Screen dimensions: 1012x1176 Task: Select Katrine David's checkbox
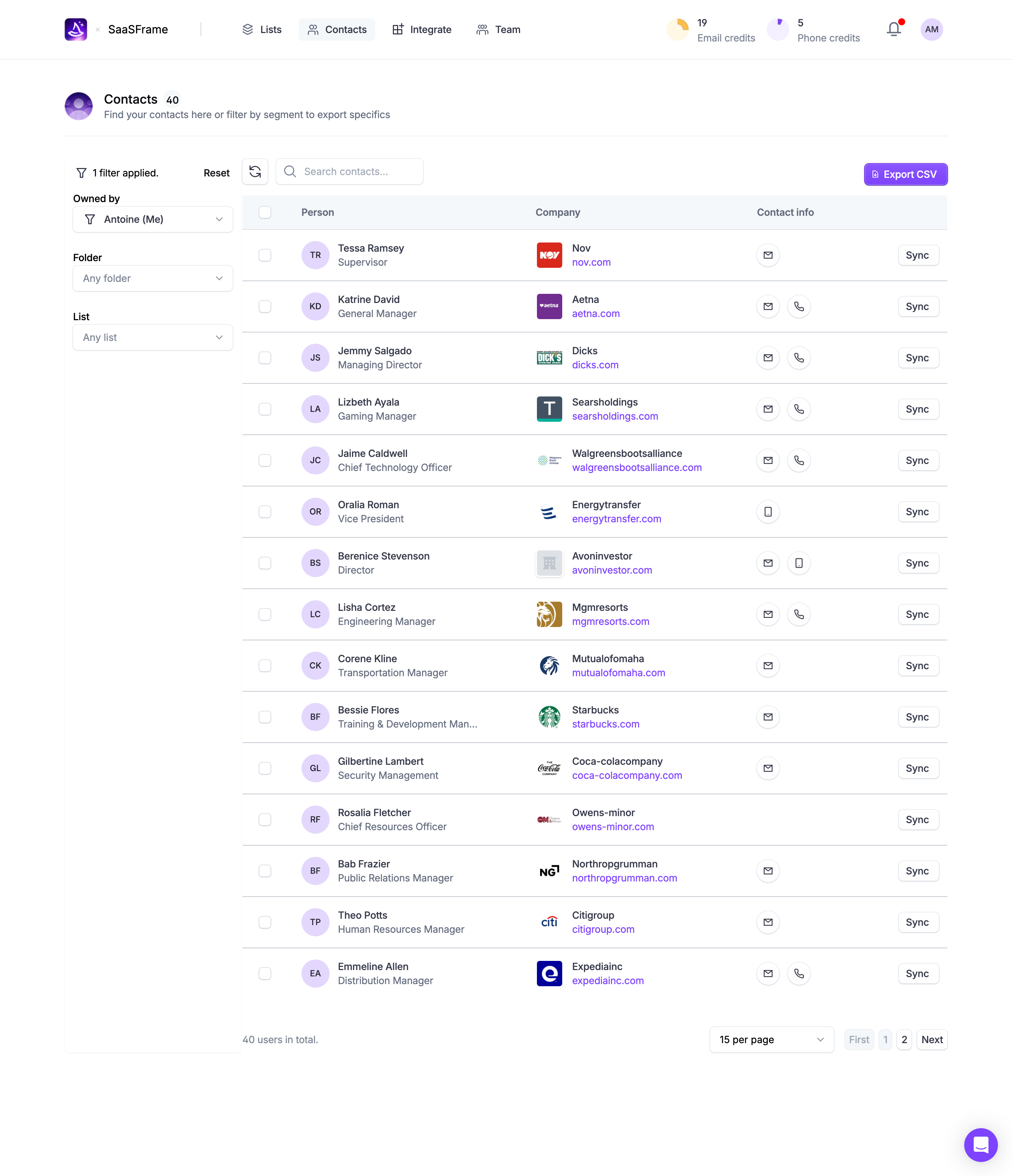pyautogui.click(x=265, y=306)
